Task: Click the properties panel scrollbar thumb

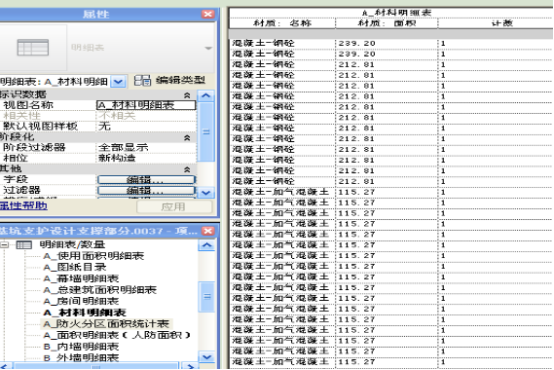Action: pyautogui.click(x=206, y=132)
